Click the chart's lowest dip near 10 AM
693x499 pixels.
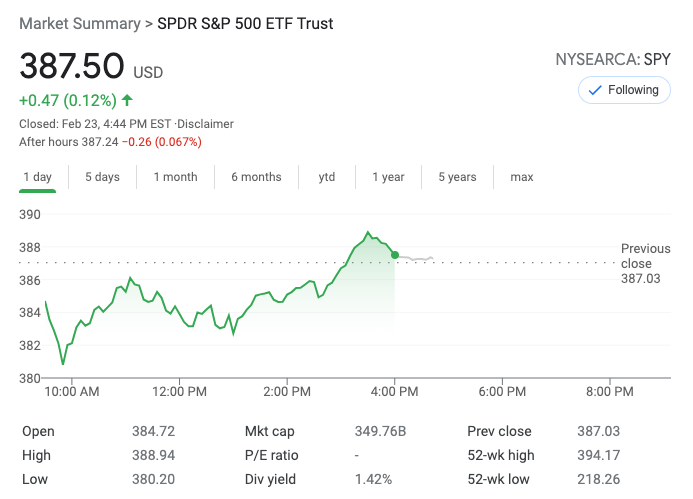click(63, 364)
